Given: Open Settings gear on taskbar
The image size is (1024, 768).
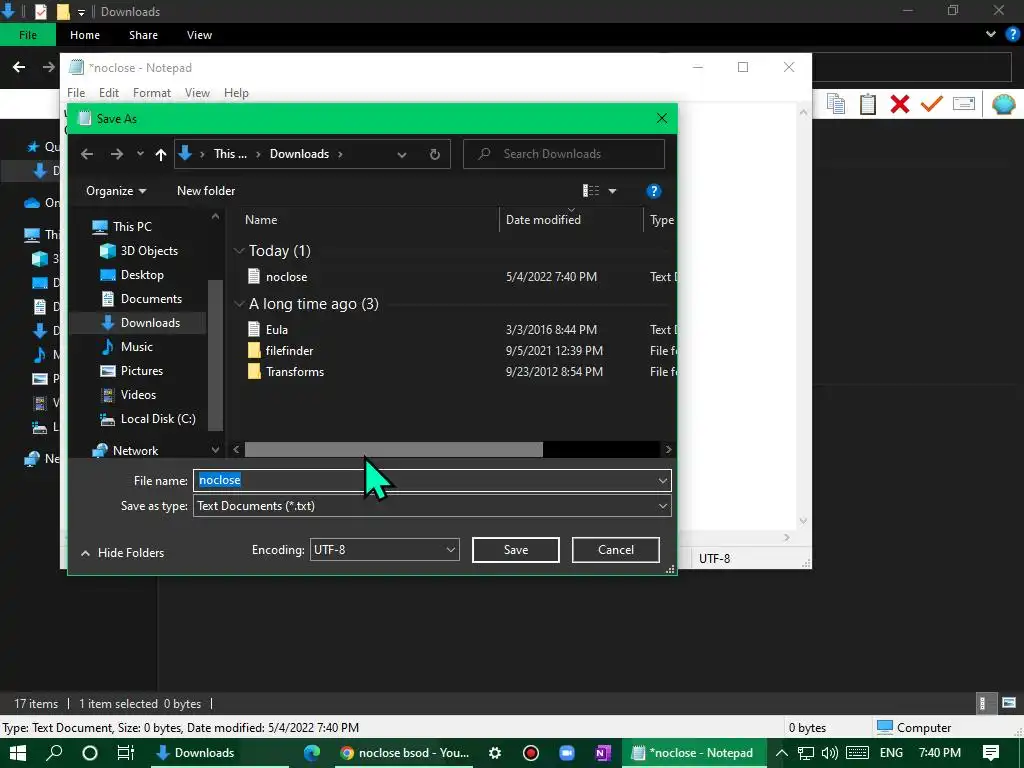Looking at the screenshot, I should tap(495, 753).
